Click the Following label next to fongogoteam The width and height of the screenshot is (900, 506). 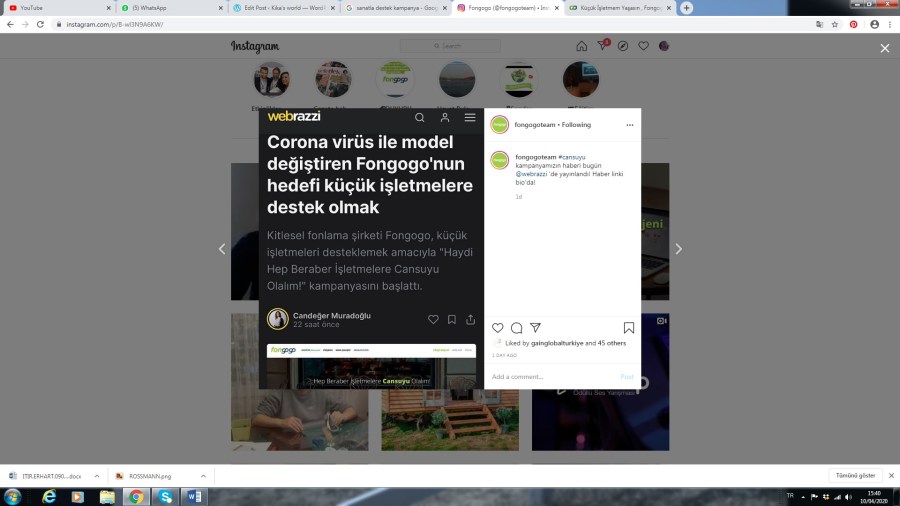(576, 125)
